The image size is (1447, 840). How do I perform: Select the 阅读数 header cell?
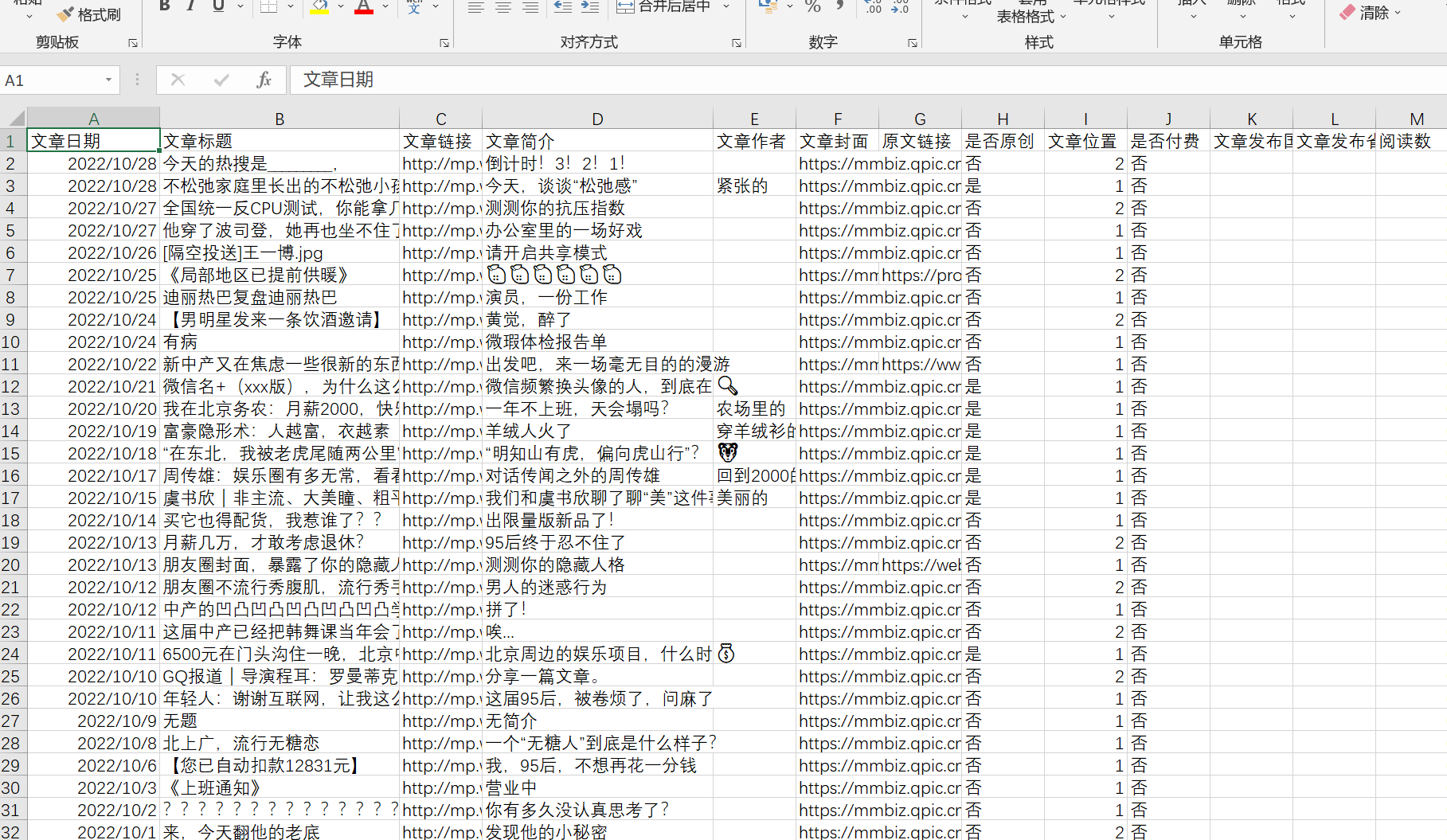click(x=1411, y=141)
